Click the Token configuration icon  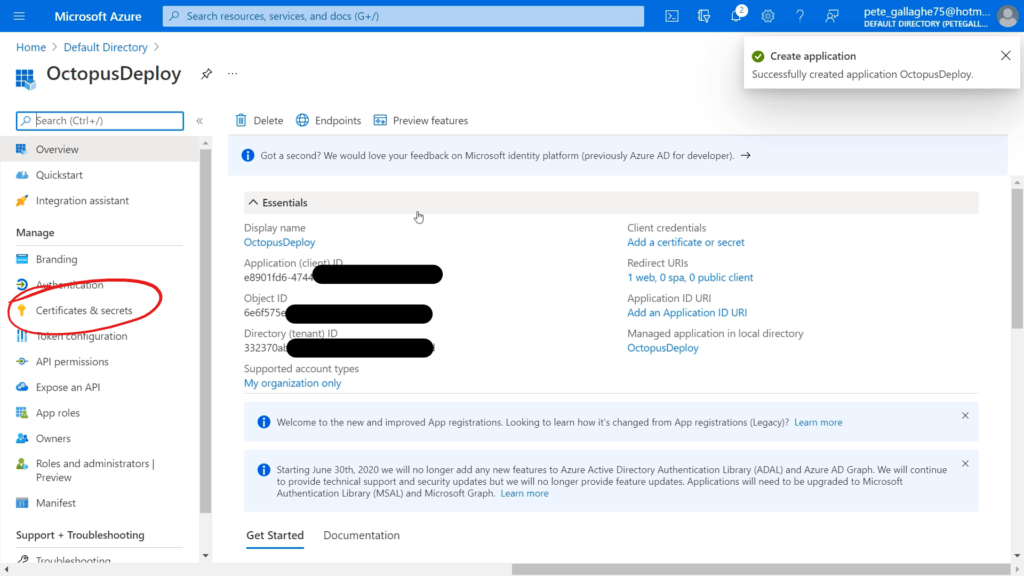click(22, 336)
